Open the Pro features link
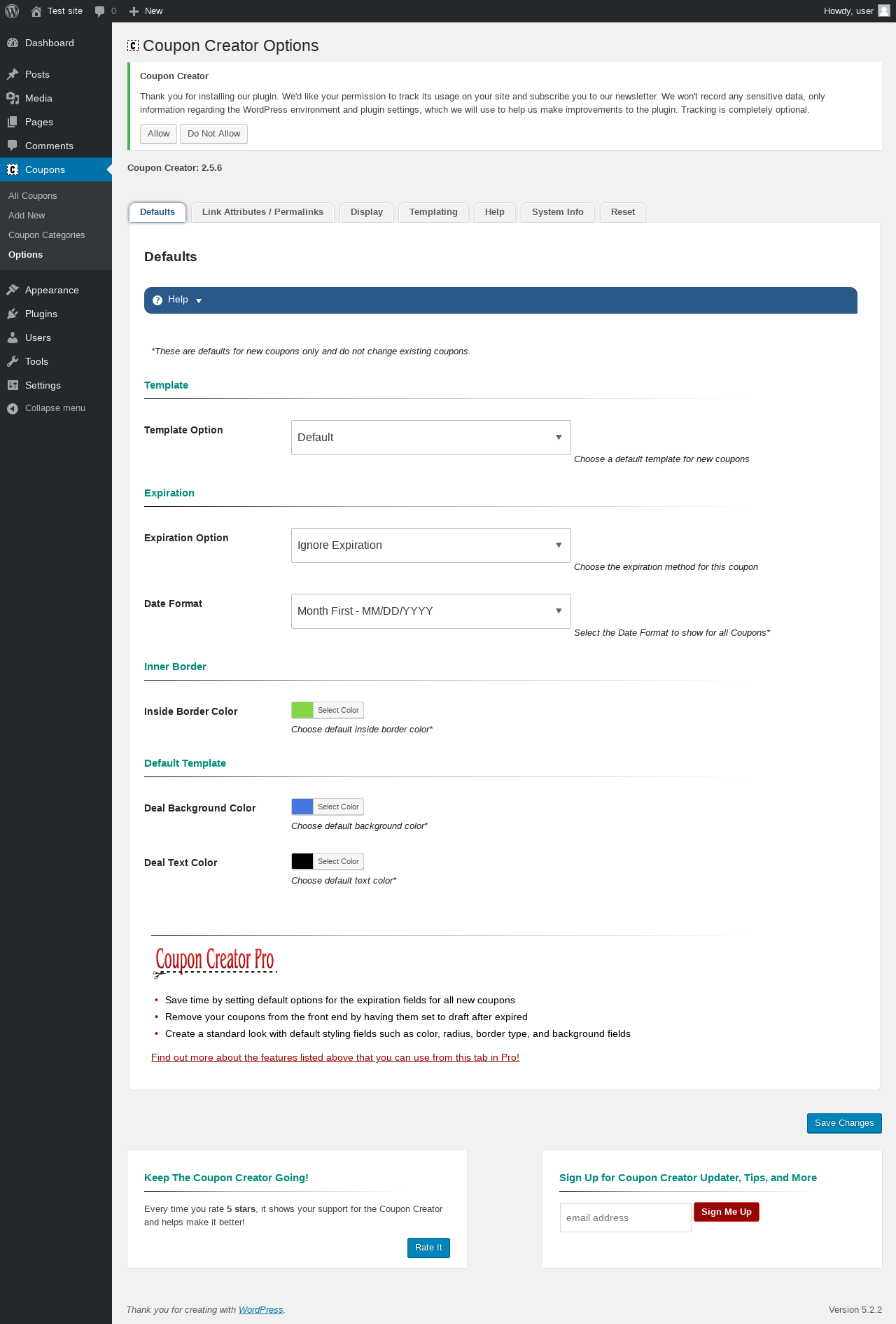The image size is (896, 1324). pyautogui.click(x=335, y=1057)
